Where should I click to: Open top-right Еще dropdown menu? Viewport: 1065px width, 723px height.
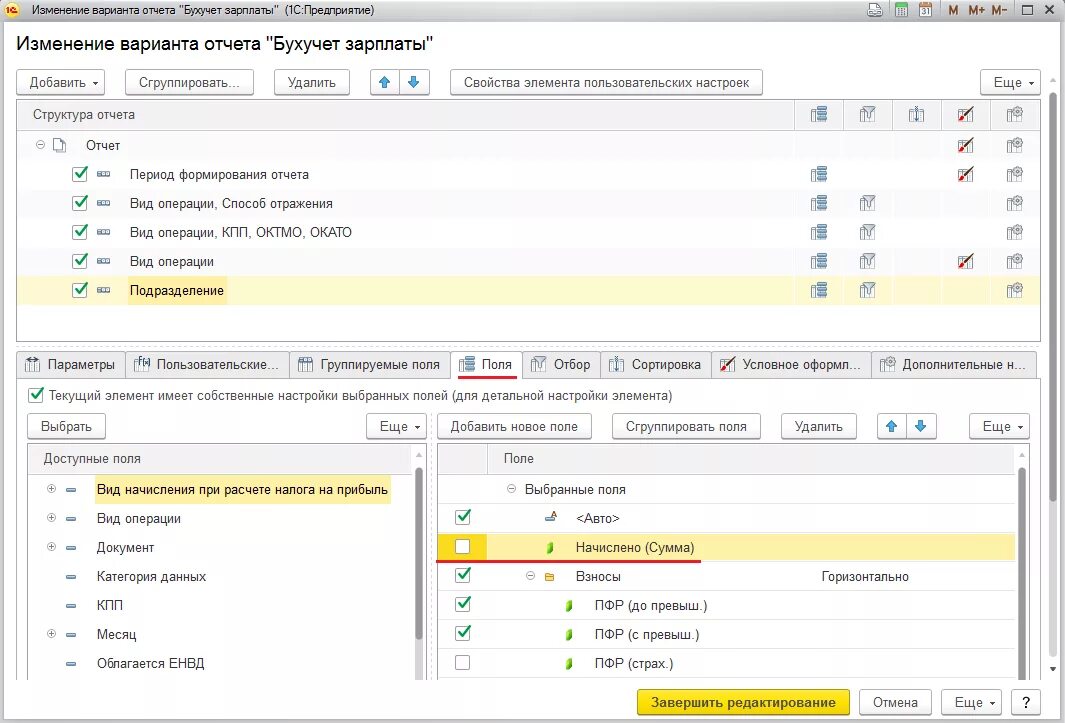coord(1010,82)
